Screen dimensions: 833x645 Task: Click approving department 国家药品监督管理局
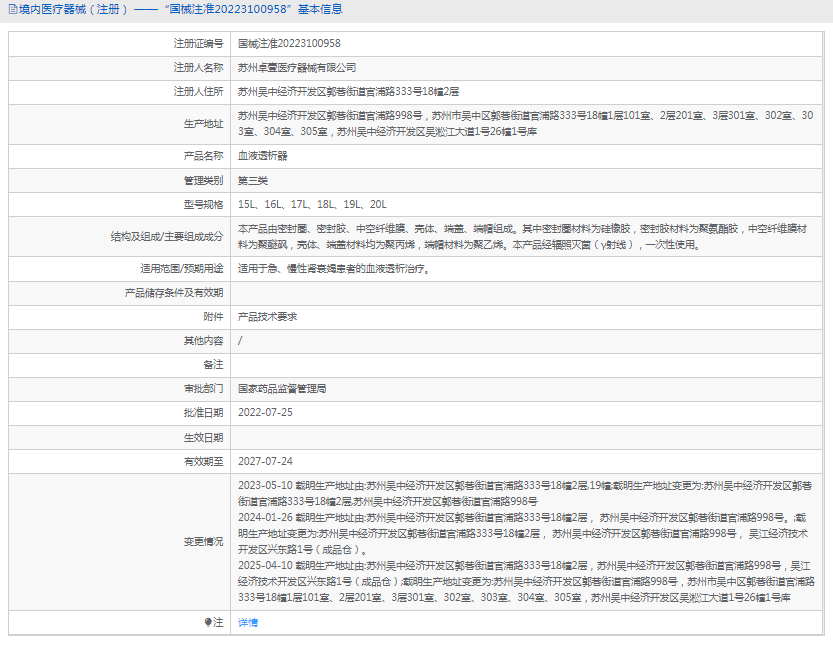pos(282,388)
